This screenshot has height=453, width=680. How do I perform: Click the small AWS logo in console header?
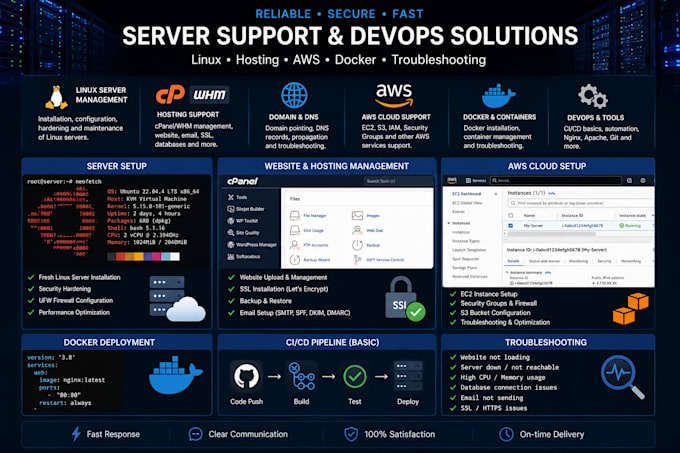click(x=452, y=180)
